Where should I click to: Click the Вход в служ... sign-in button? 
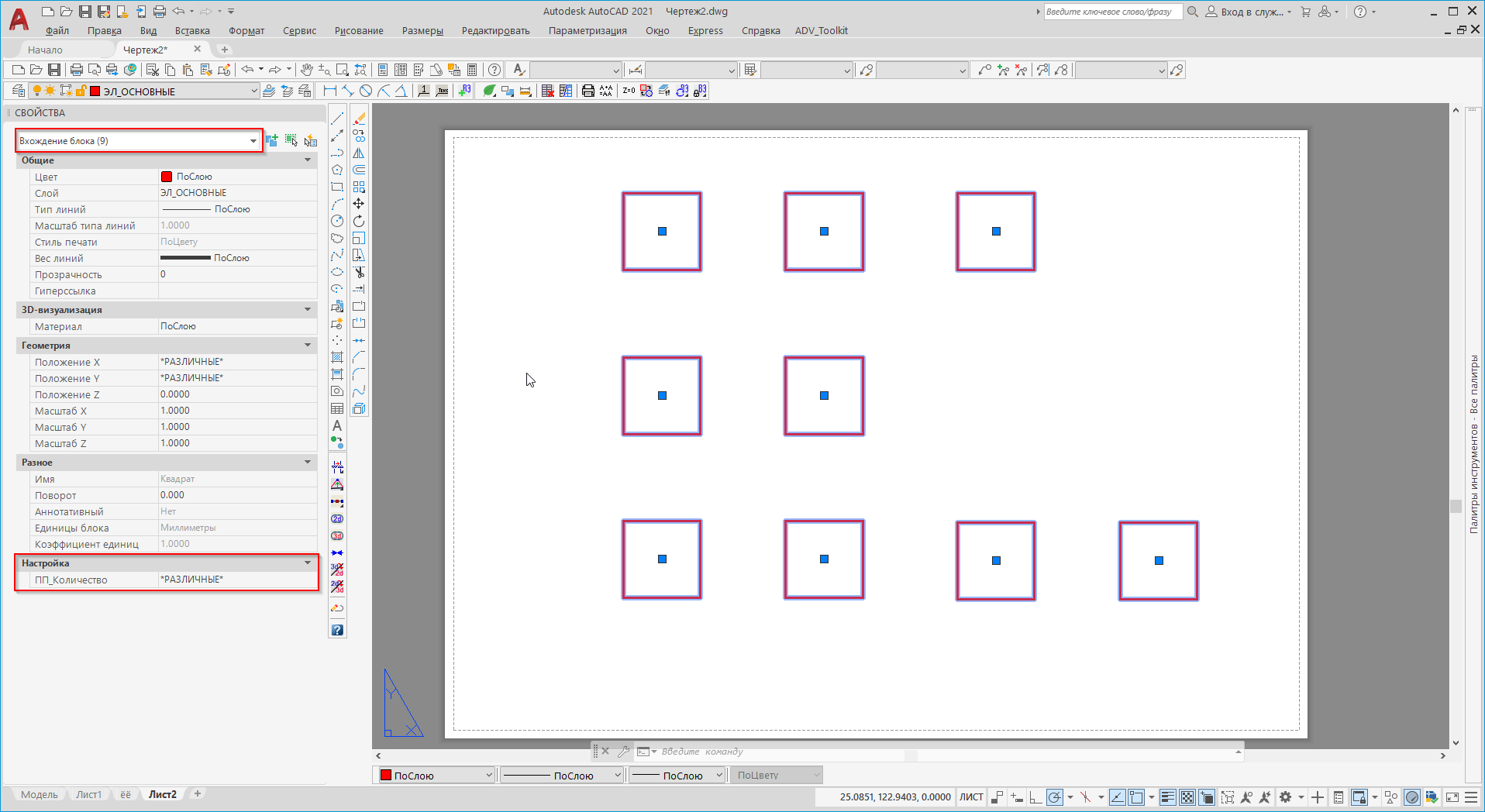coord(1248,12)
